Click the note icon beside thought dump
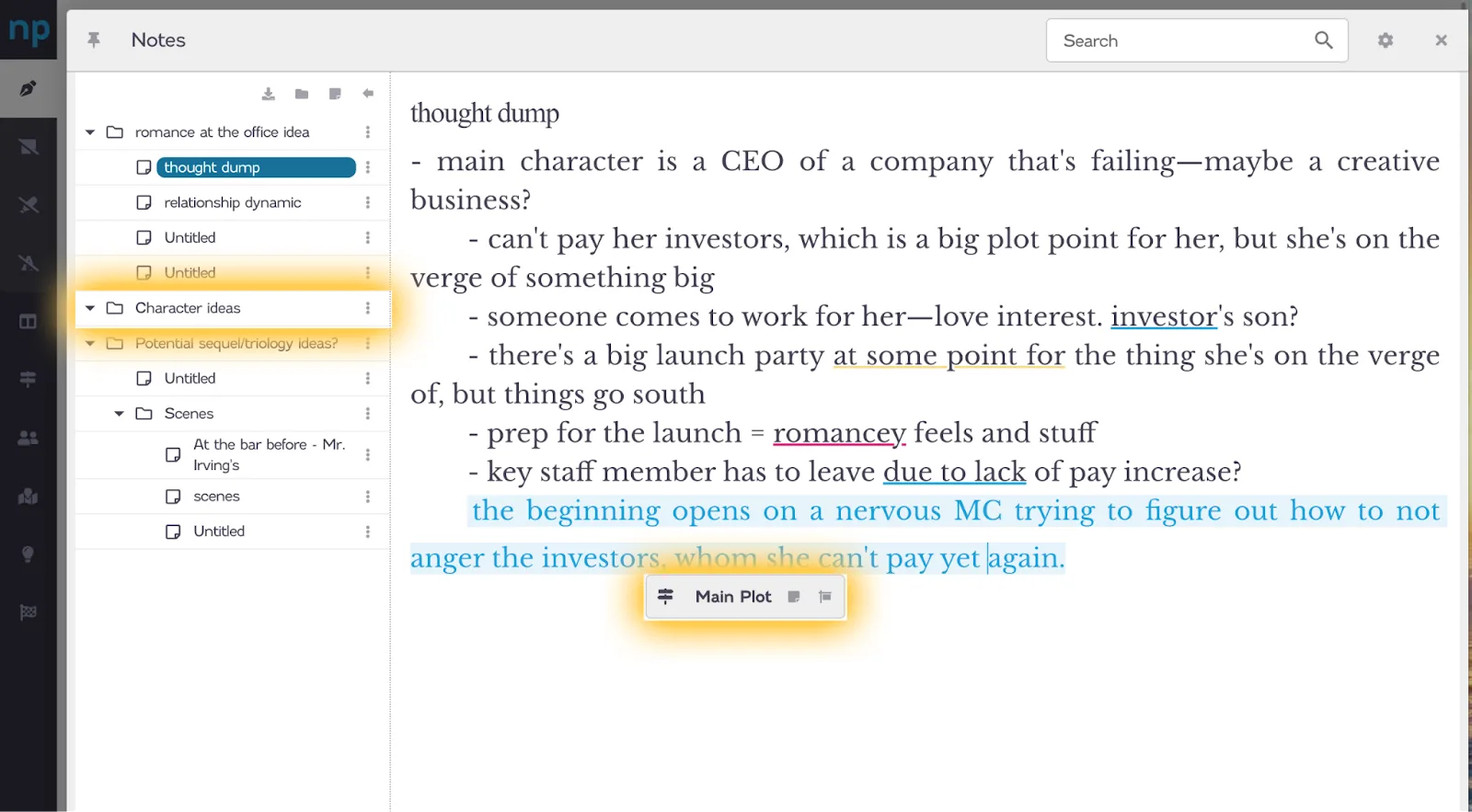1472x812 pixels. pos(144,167)
